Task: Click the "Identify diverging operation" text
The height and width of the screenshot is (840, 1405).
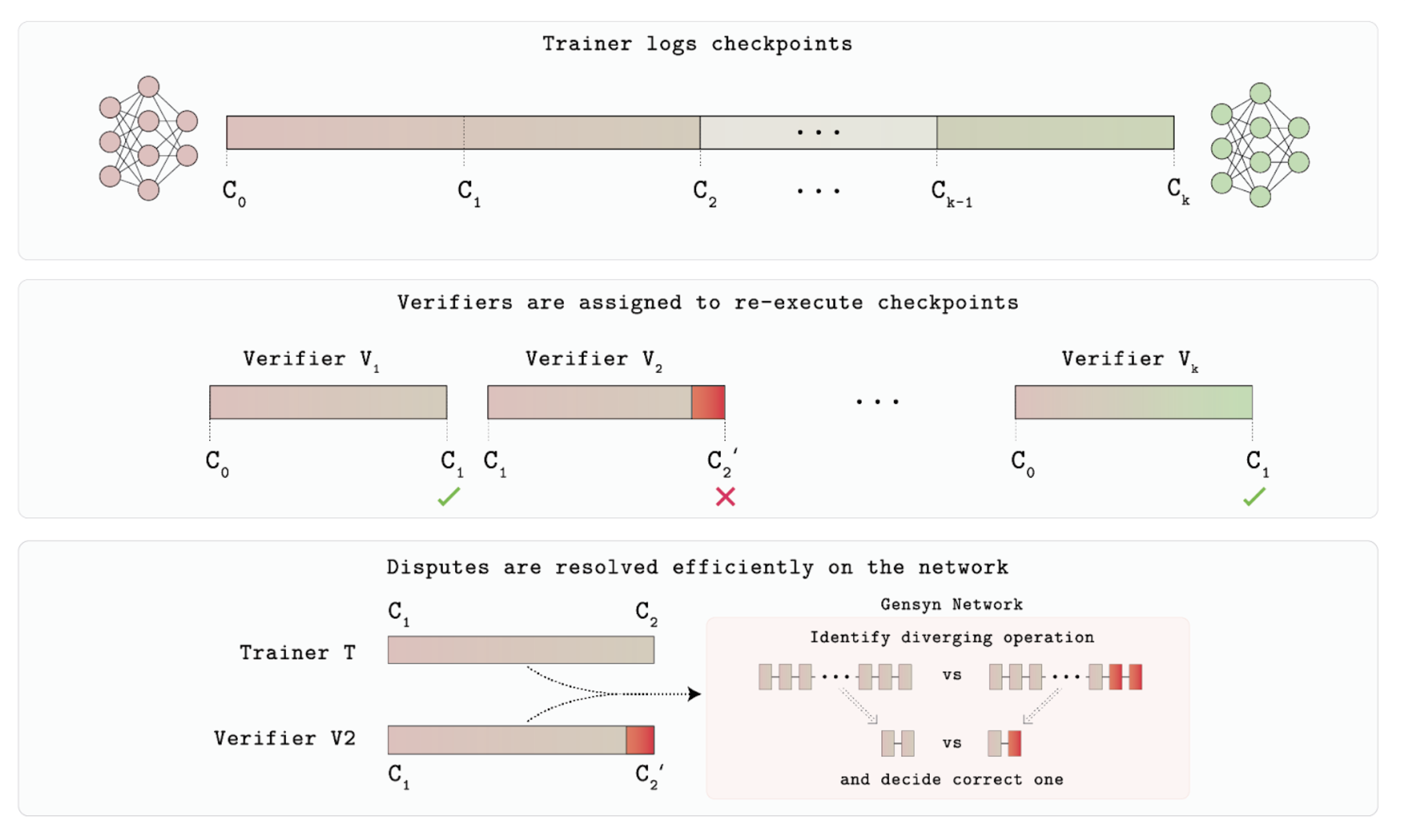Action: pos(952,638)
